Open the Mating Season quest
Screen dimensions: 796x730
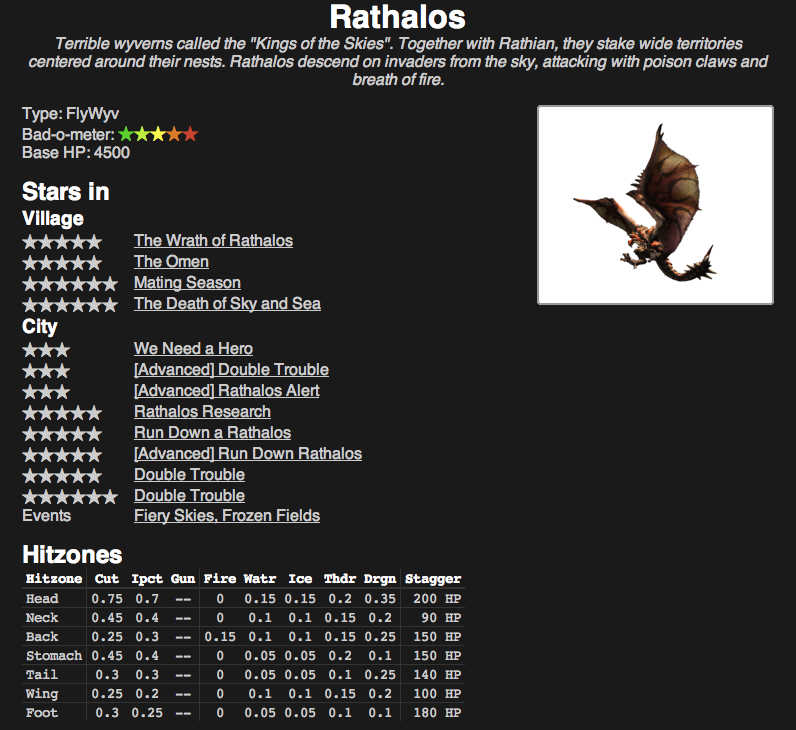(x=187, y=282)
